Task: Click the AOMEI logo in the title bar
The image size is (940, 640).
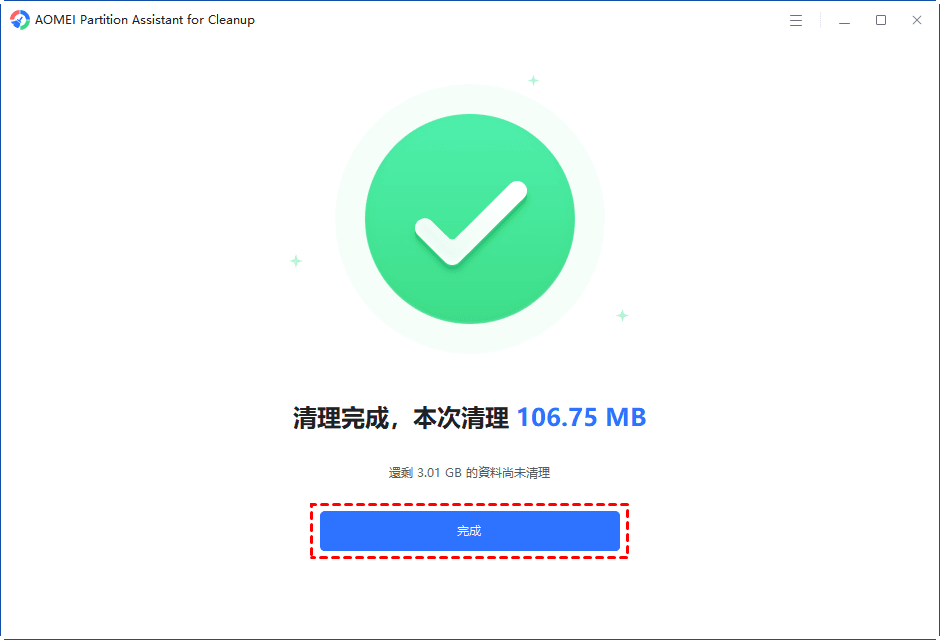Action: [20, 20]
